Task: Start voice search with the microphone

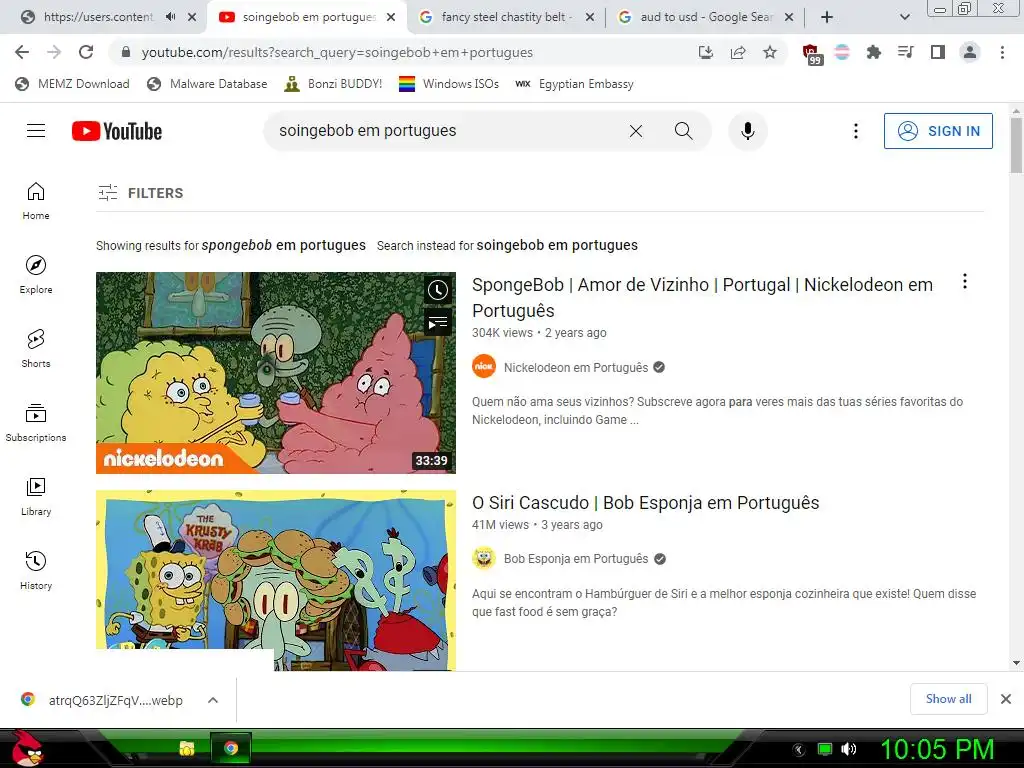Action: tap(748, 131)
